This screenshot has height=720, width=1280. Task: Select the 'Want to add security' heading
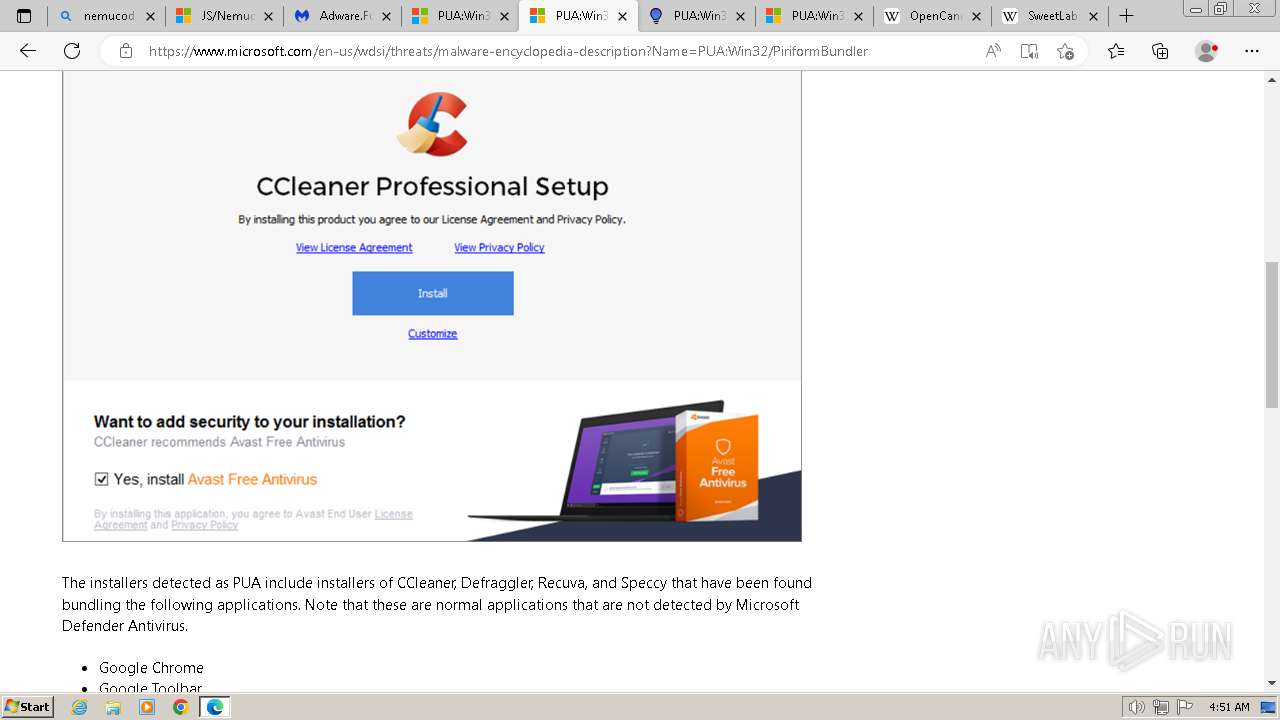(249, 422)
